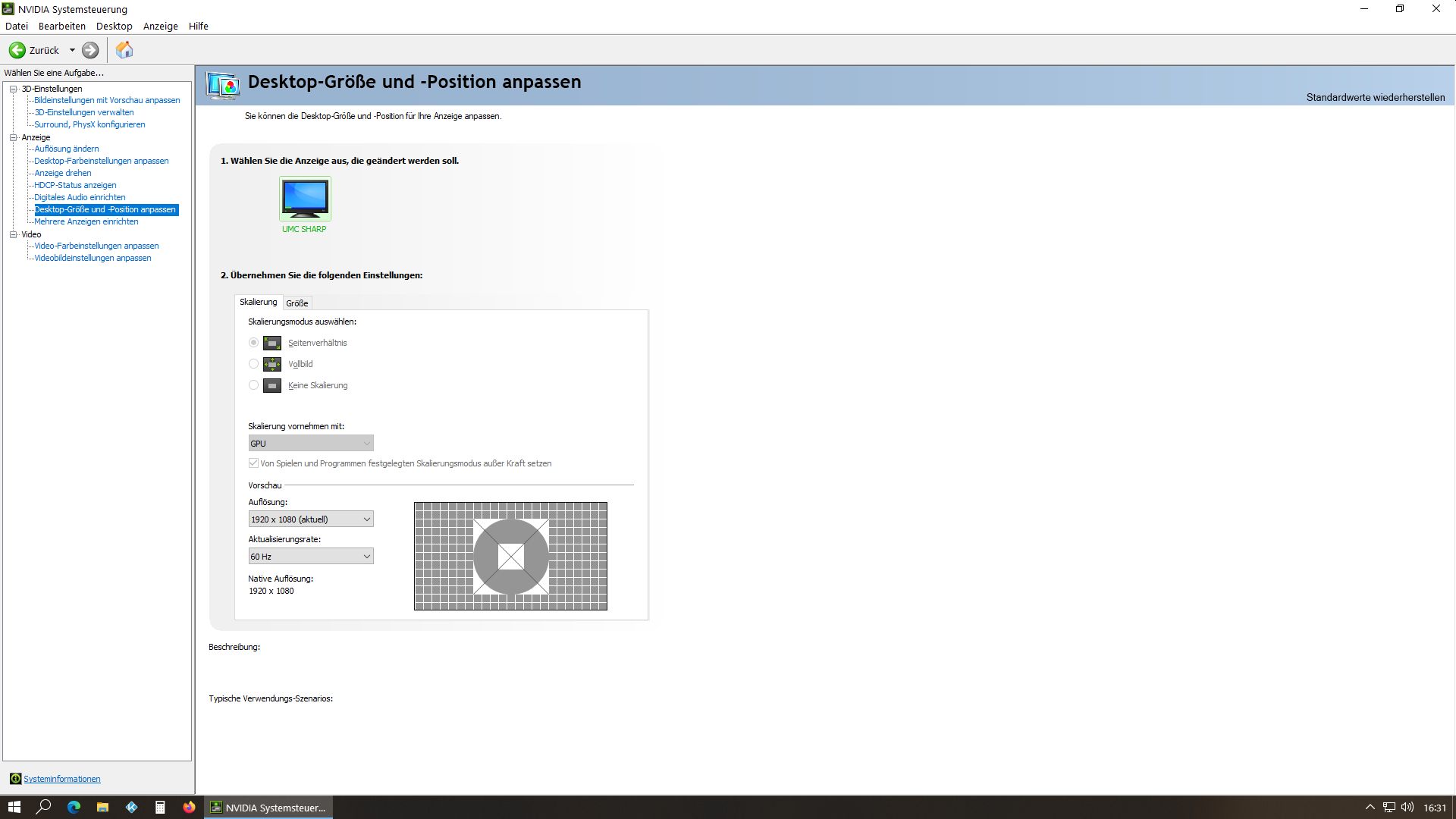Viewport: 1456px width, 819px height.
Task: Open the Aktualisierungsrate dropdown
Action: tap(311, 557)
